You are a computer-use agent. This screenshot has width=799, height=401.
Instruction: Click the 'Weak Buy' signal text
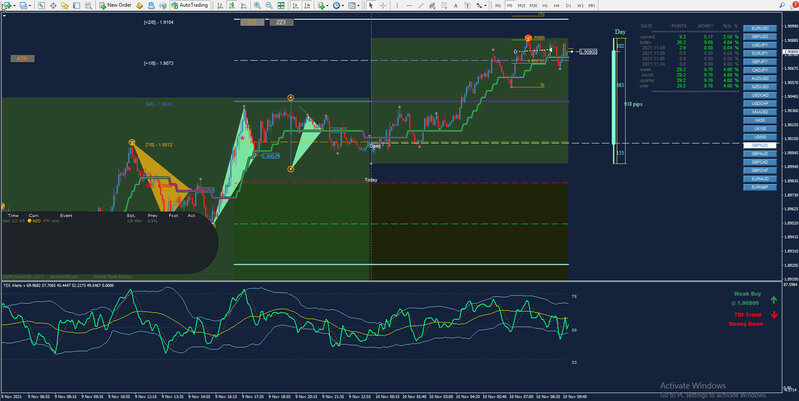[x=747, y=294]
